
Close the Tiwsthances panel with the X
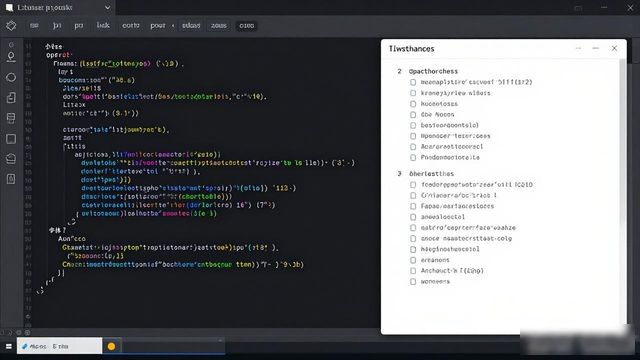(614, 48)
